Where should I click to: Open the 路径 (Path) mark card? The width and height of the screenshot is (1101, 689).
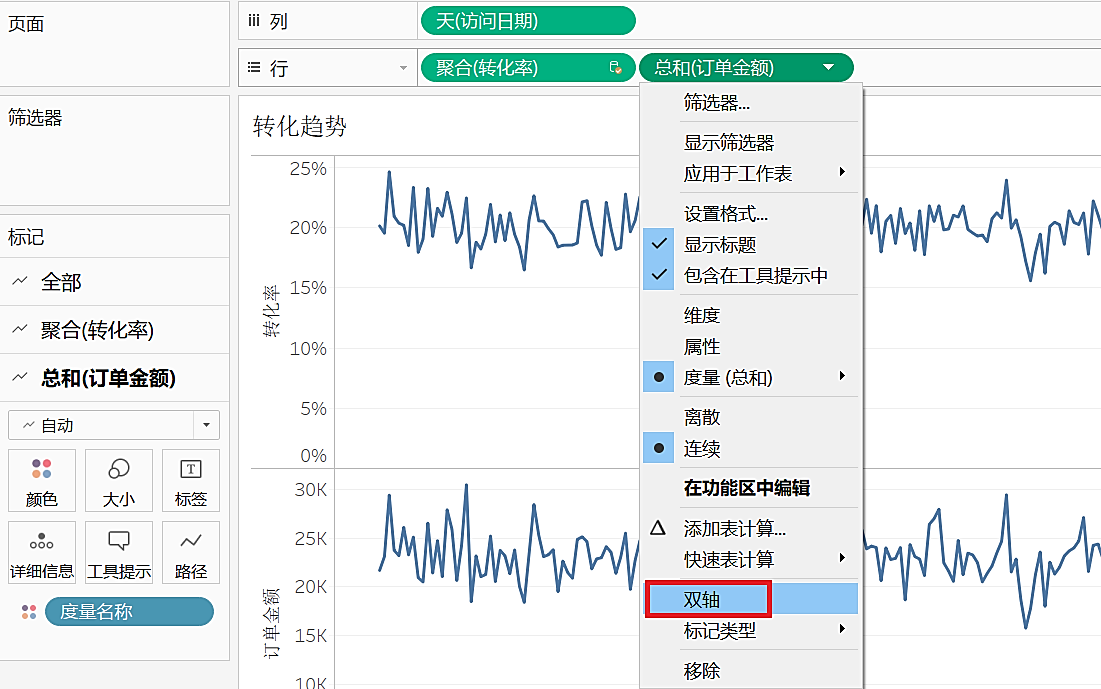coord(190,553)
